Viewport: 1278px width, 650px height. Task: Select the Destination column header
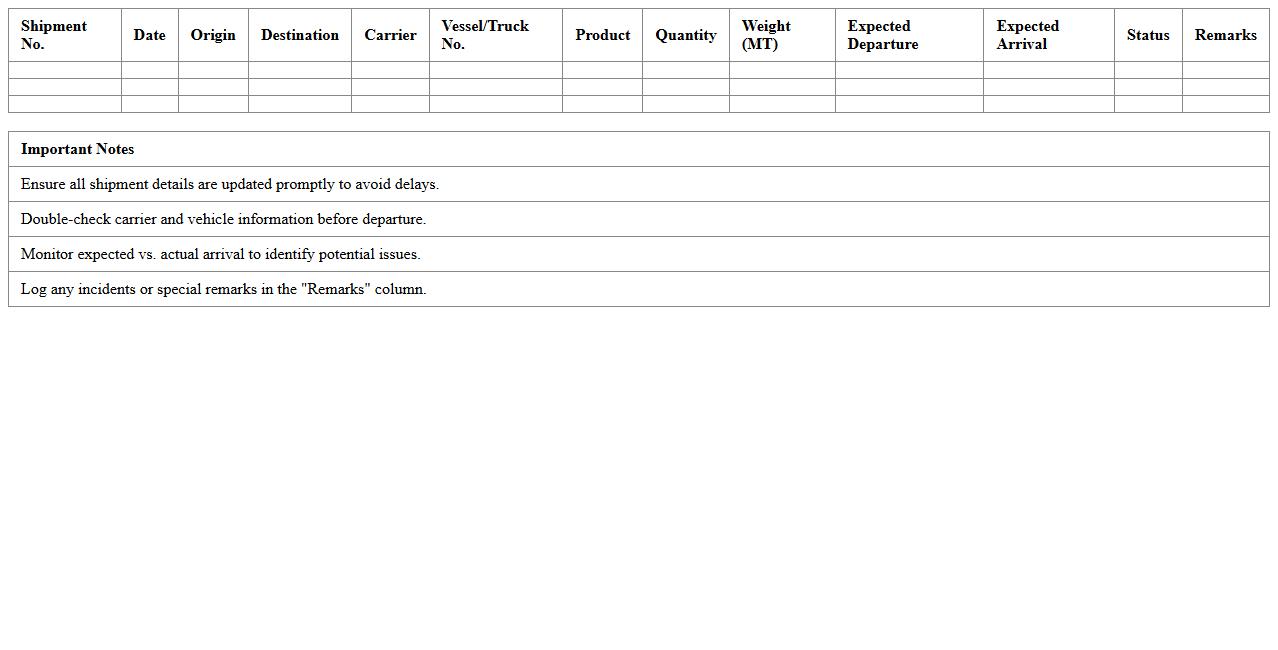tap(299, 35)
